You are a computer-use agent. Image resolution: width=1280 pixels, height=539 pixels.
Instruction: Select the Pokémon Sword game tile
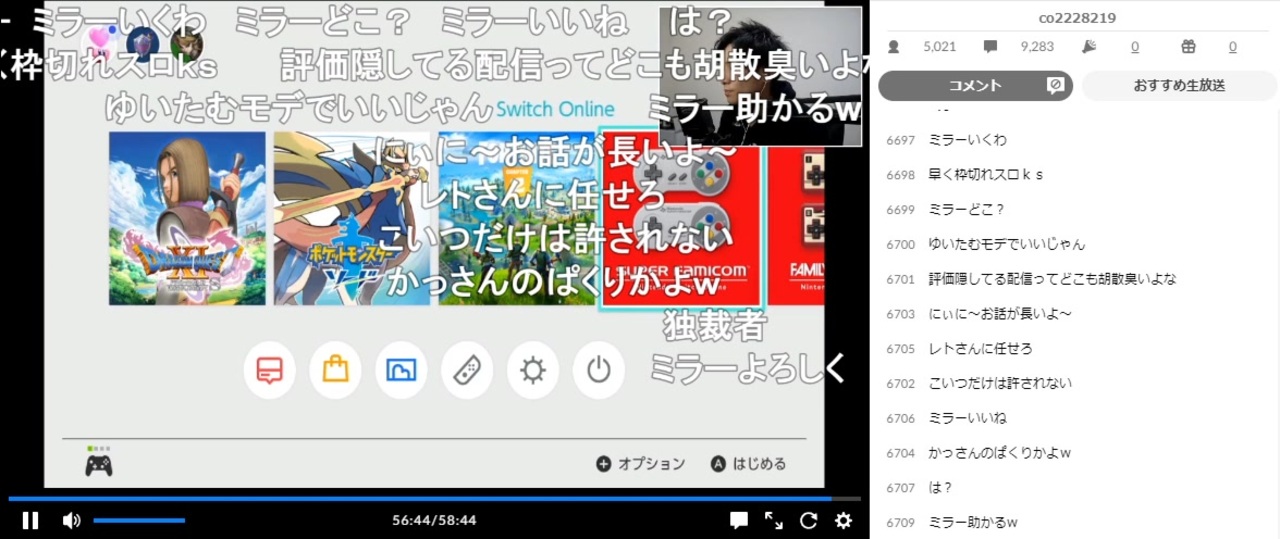coord(352,218)
